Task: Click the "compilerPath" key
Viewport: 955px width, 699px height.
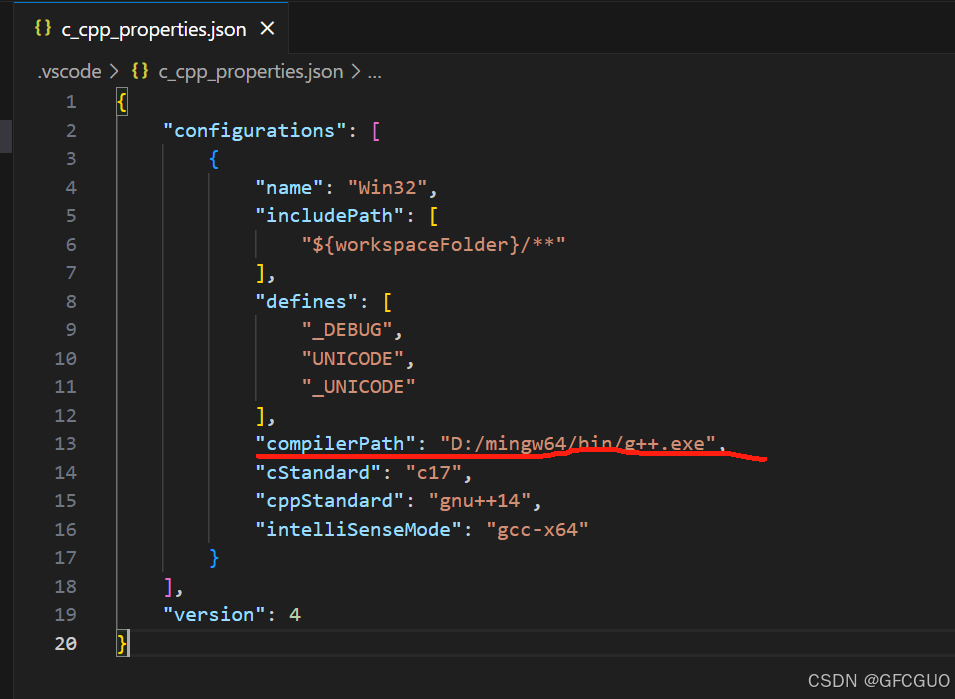Action: coord(336,444)
